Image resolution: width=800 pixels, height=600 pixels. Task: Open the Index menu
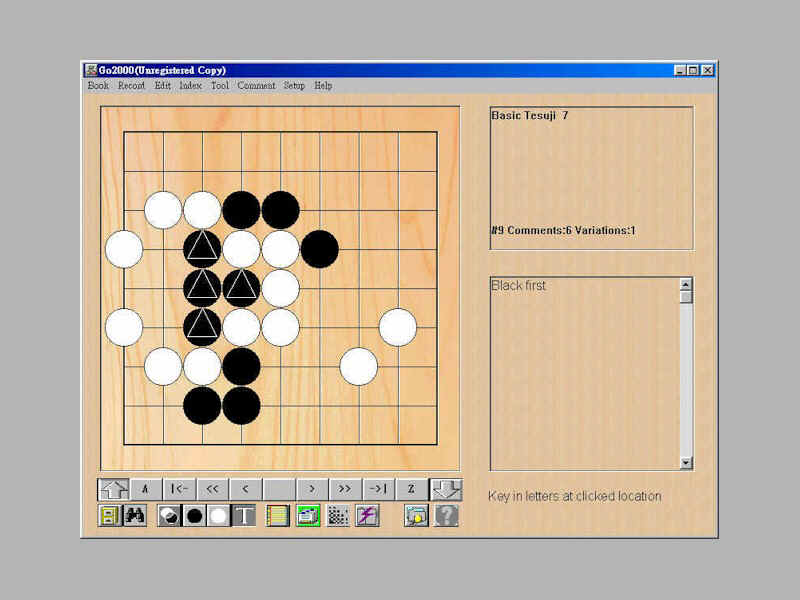(x=191, y=86)
